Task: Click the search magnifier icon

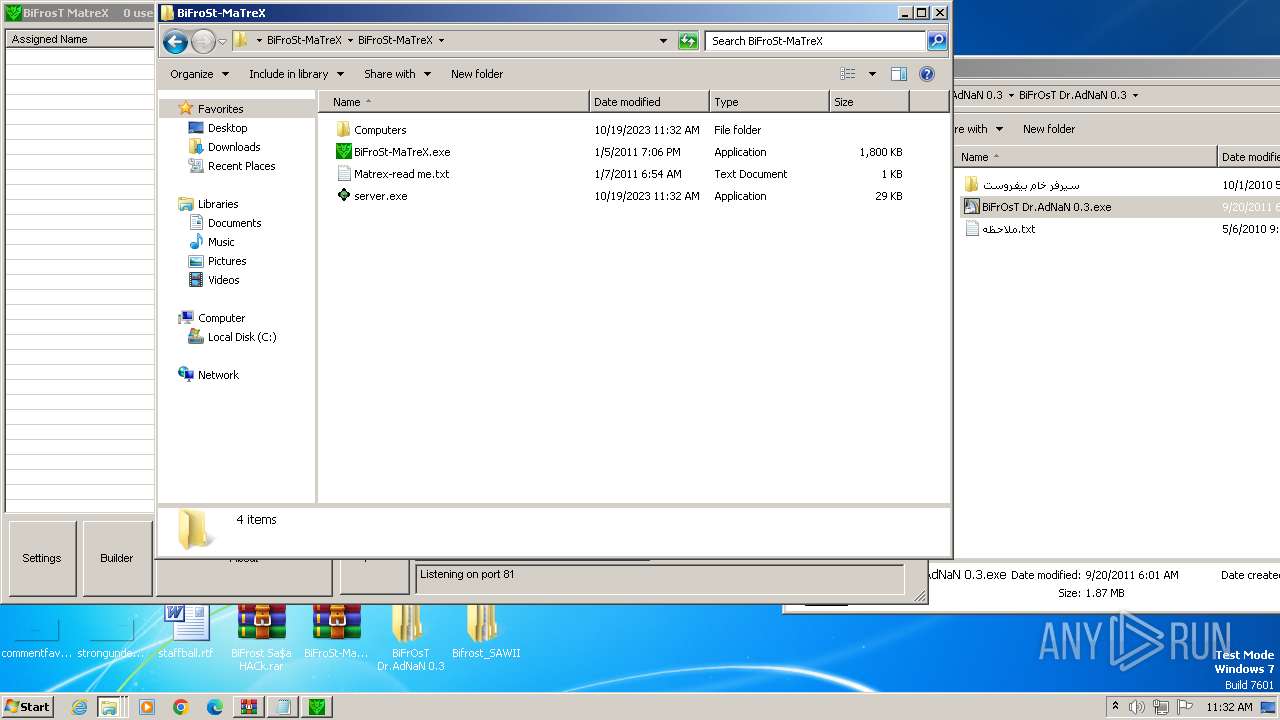Action: pyautogui.click(x=937, y=41)
